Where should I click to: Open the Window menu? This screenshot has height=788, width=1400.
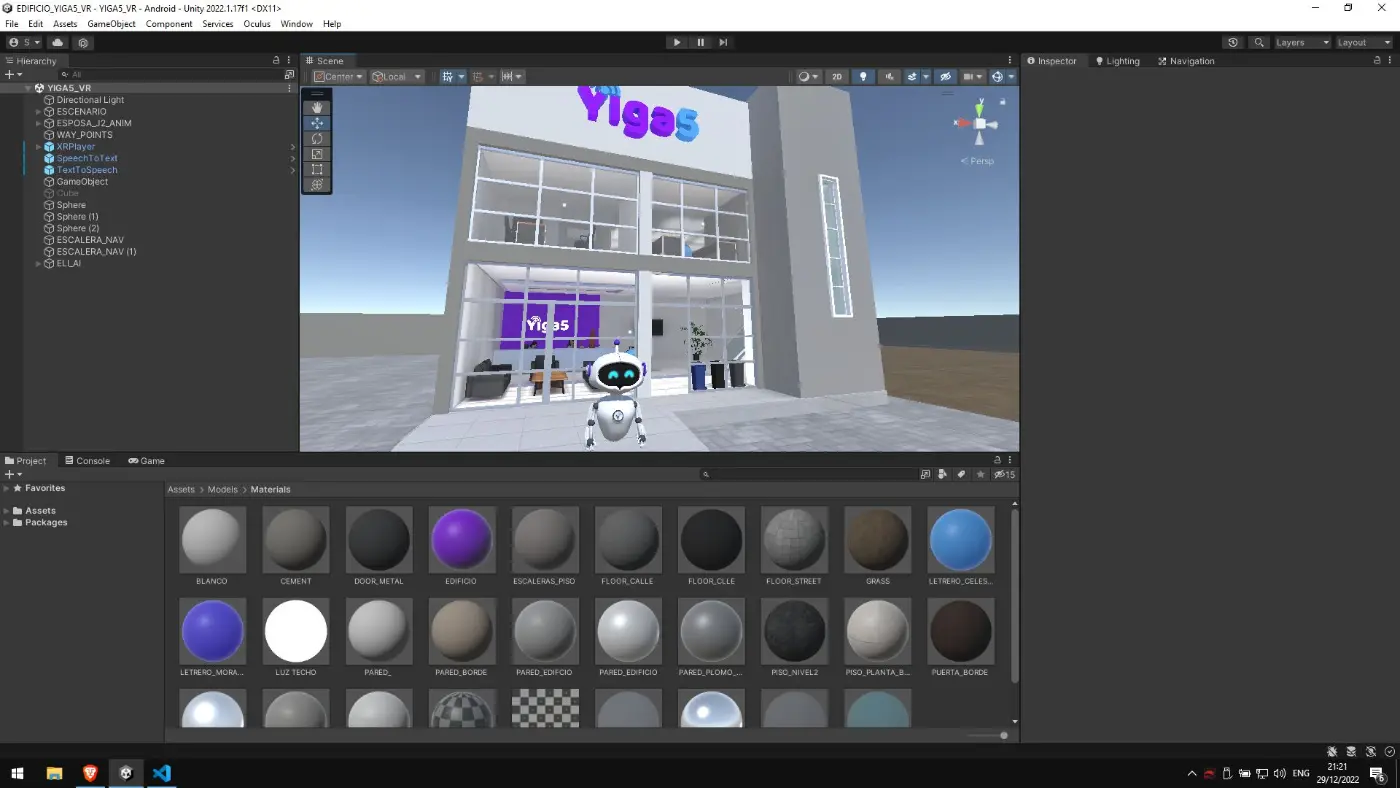tap(296, 24)
